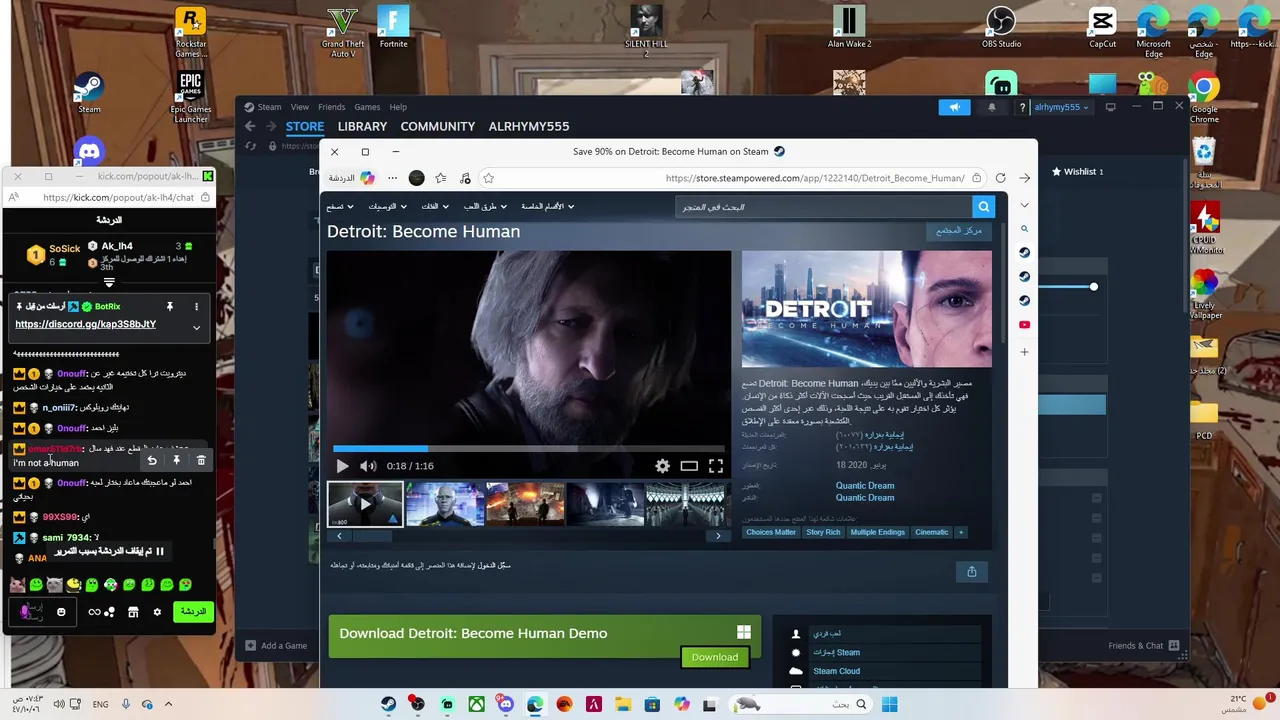
Task: Open COMMUNITY tab in Steam client
Action: point(438,127)
